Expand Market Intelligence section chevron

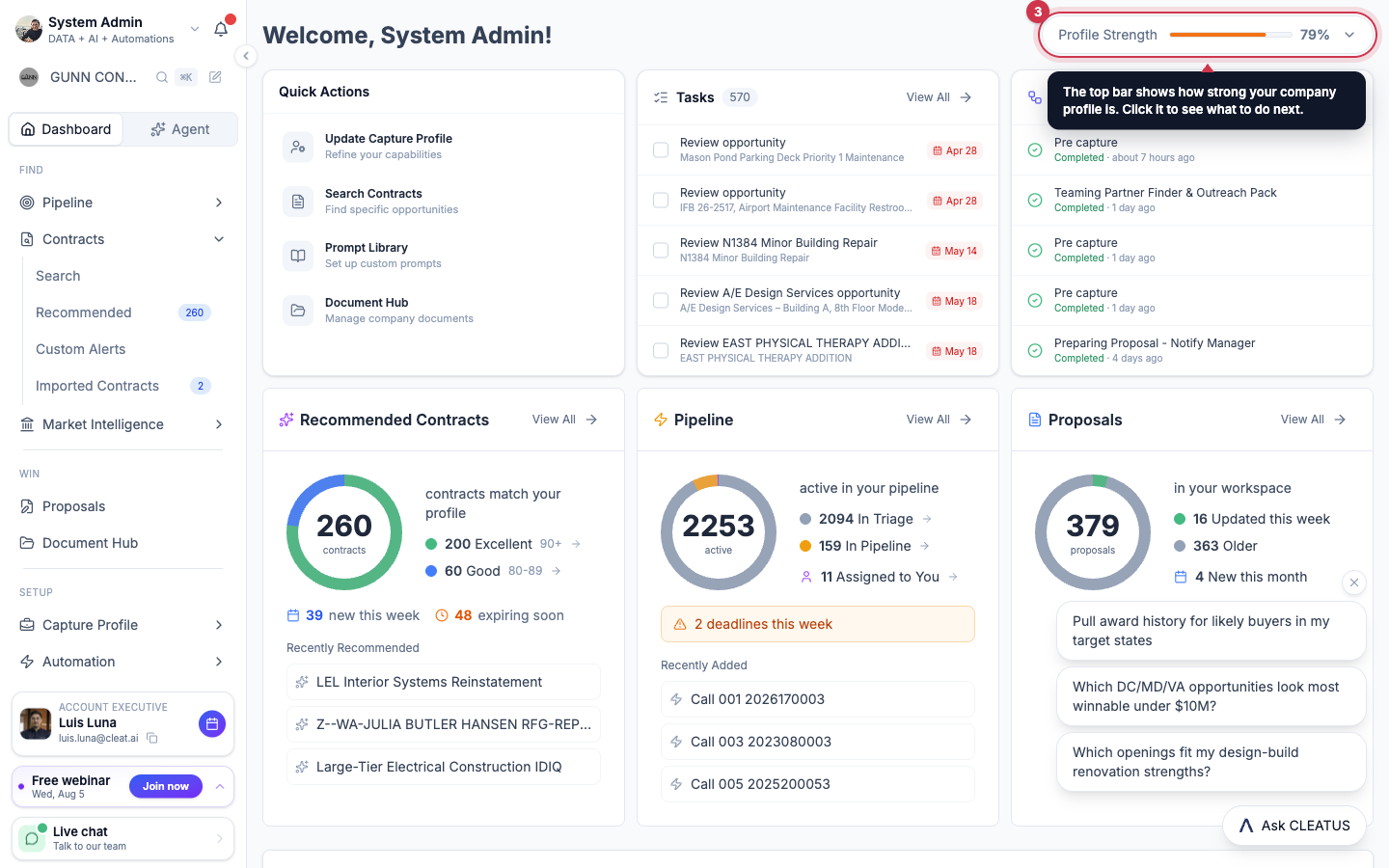(219, 424)
